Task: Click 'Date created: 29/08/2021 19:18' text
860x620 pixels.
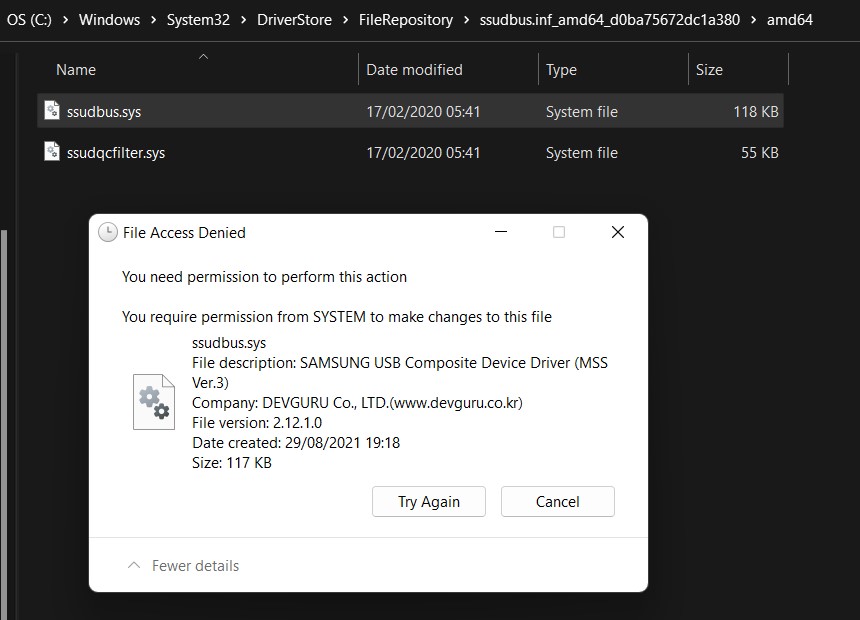Action: tap(296, 443)
